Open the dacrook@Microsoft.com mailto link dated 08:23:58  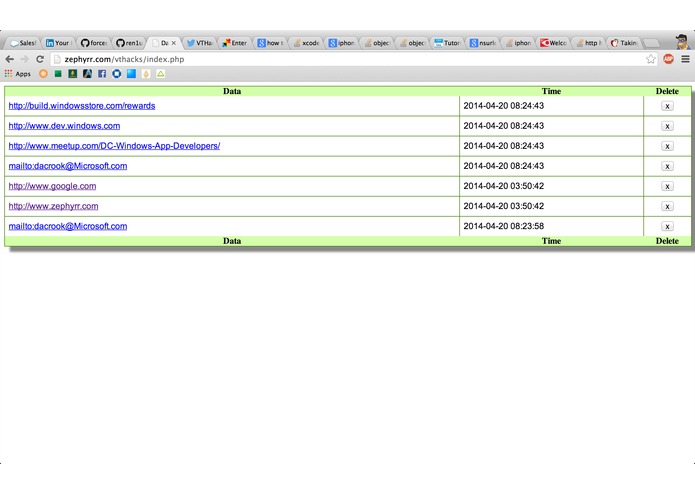point(68,226)
